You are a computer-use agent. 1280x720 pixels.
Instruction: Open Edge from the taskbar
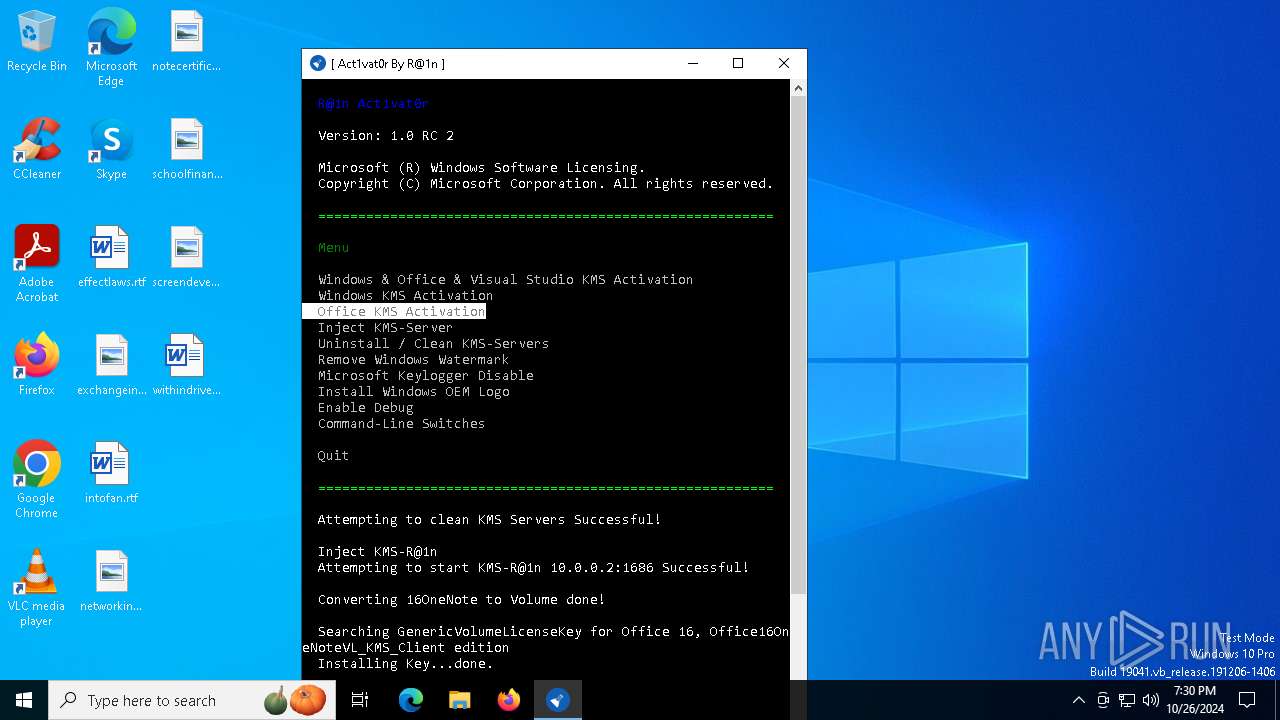pos(411,700)
